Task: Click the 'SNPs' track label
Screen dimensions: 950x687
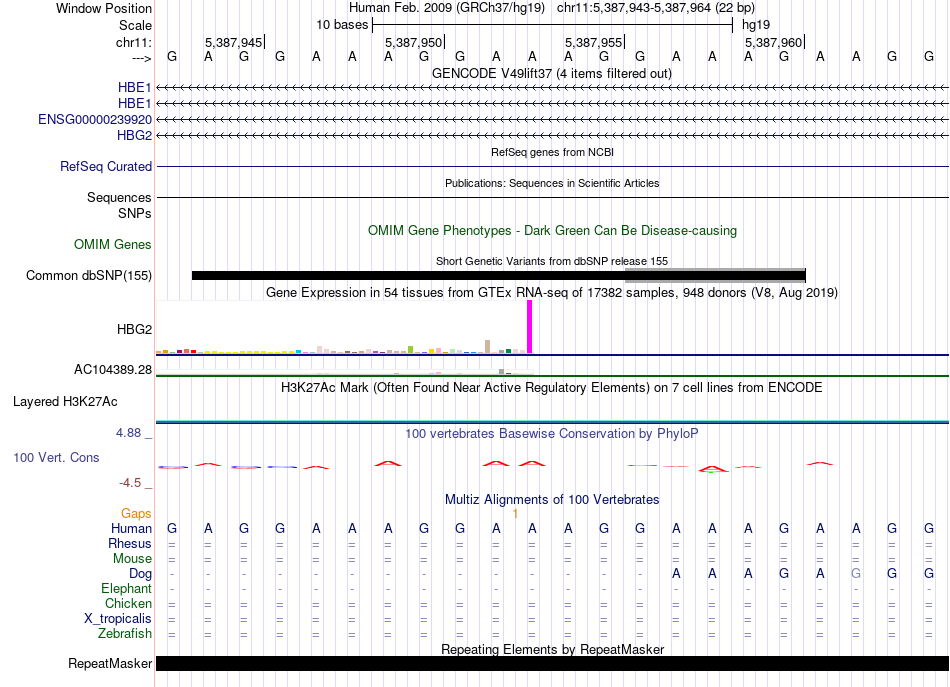Action: [x=135, y=213]
